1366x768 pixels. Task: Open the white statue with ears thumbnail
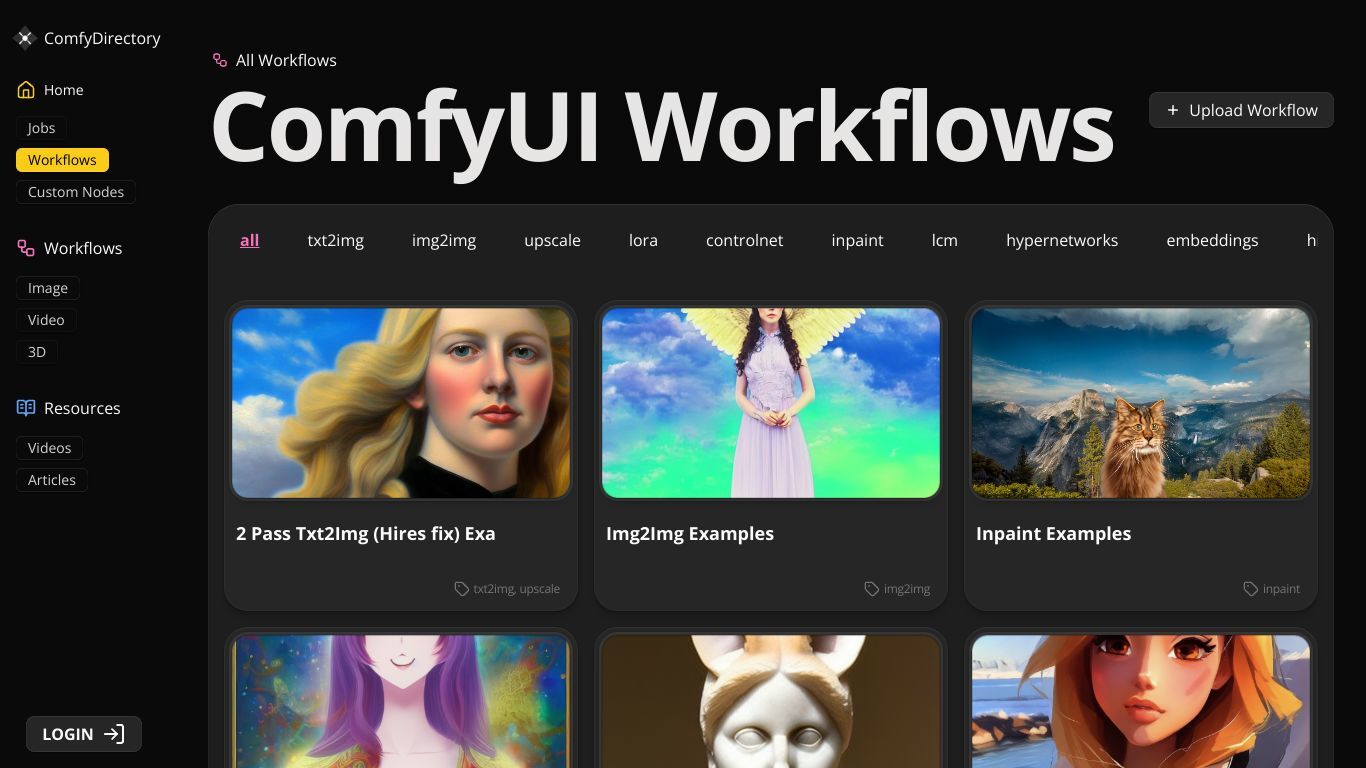coord(771,702)
